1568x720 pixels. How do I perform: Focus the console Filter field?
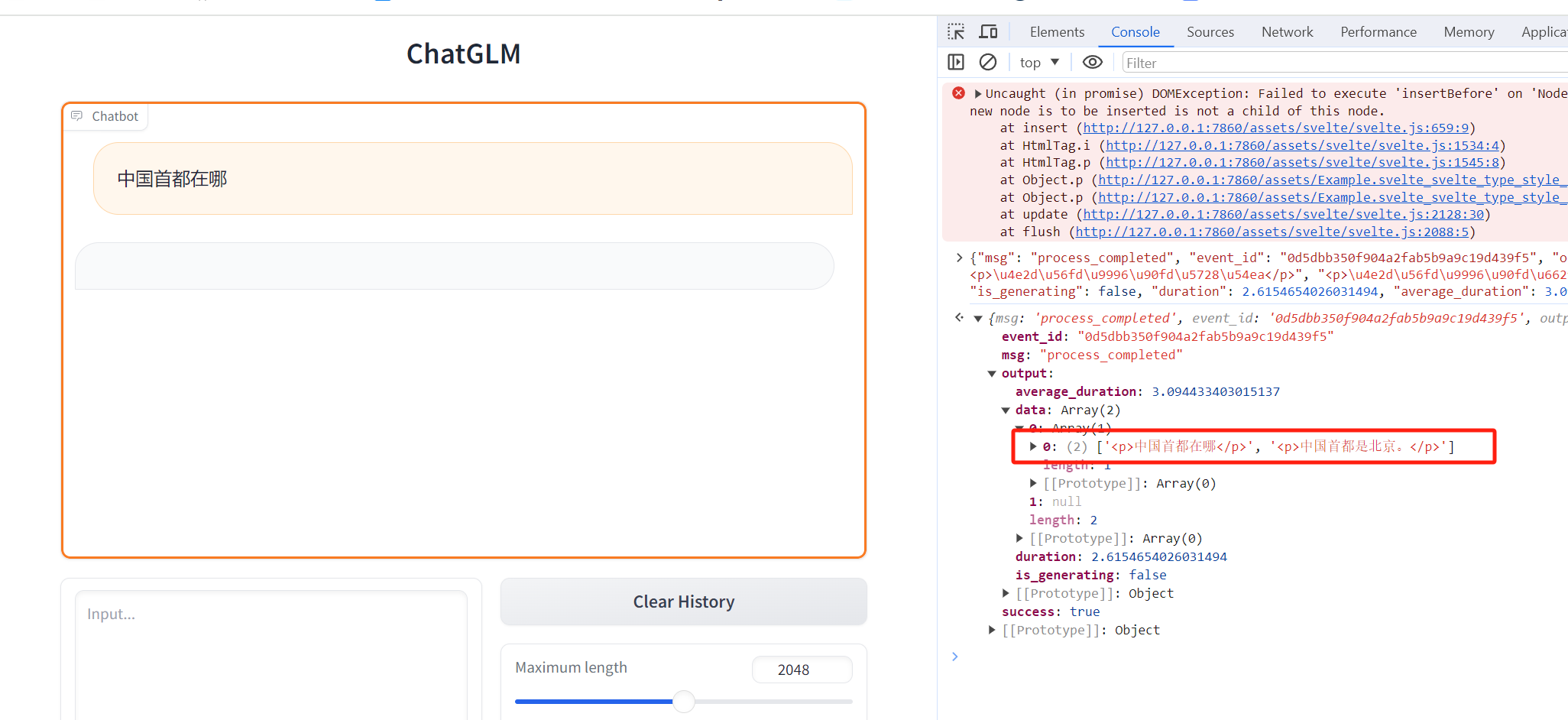click(1345, 63)
